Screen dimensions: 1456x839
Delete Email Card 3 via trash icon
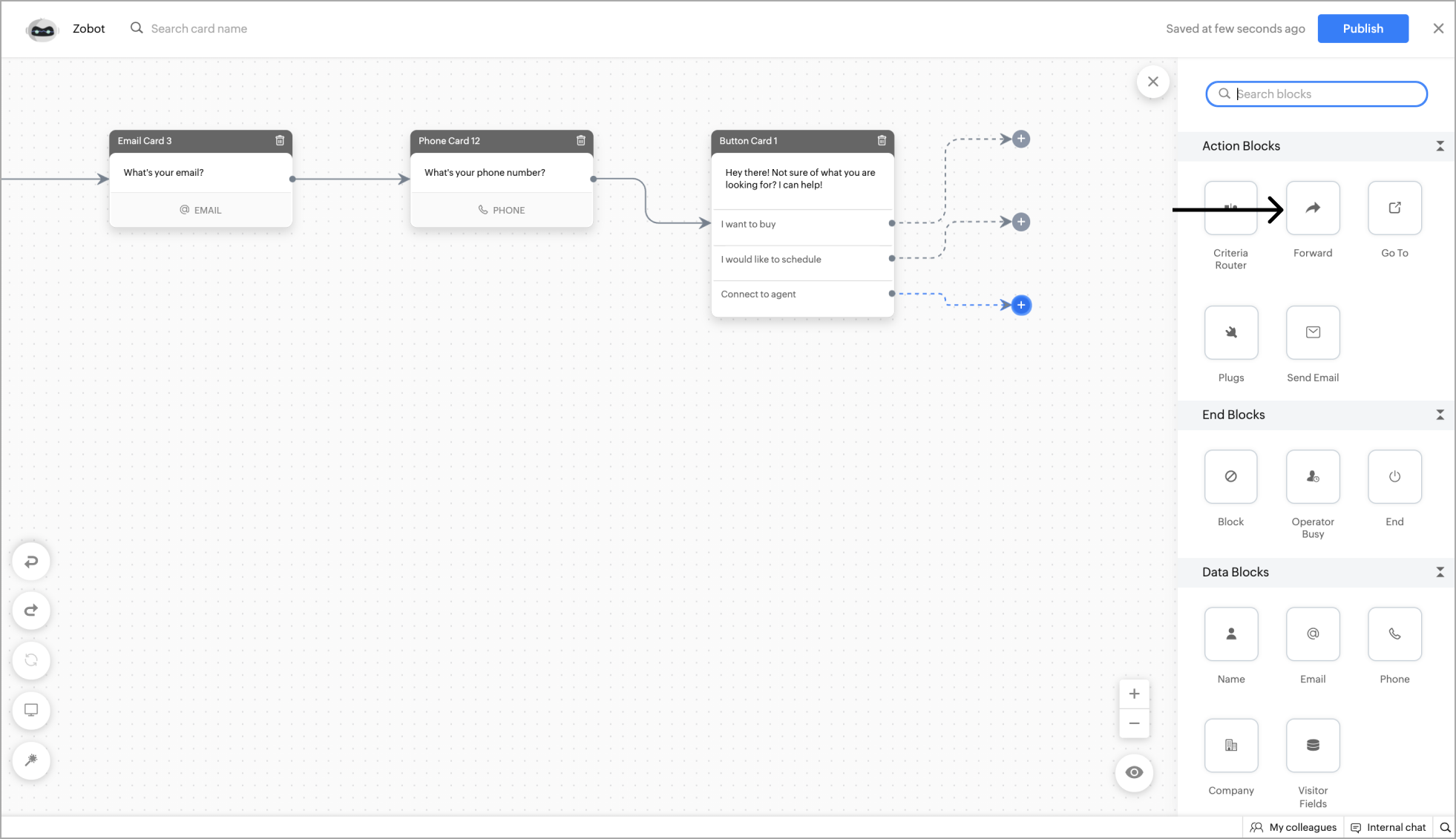(280, 140)
